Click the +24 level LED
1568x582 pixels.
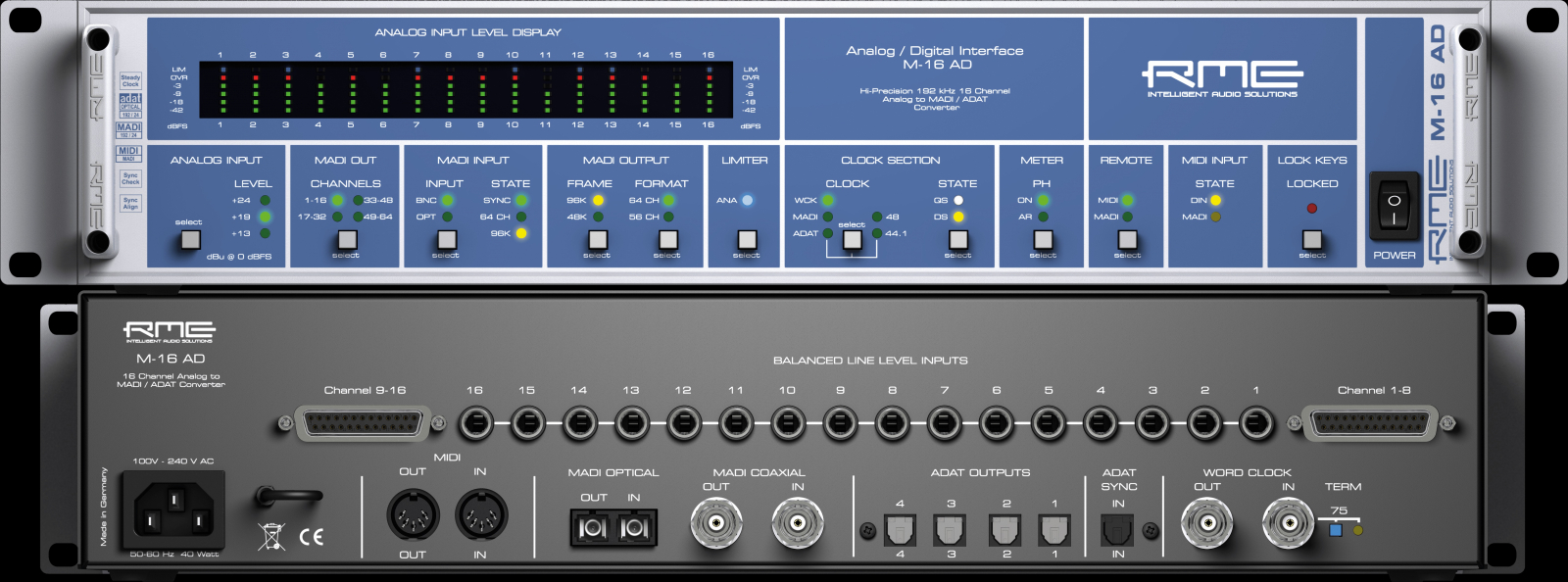coord(265,200)
